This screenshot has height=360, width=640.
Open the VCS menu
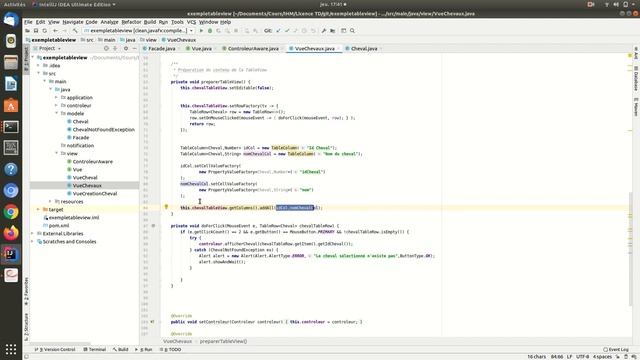tap(191, 22)
